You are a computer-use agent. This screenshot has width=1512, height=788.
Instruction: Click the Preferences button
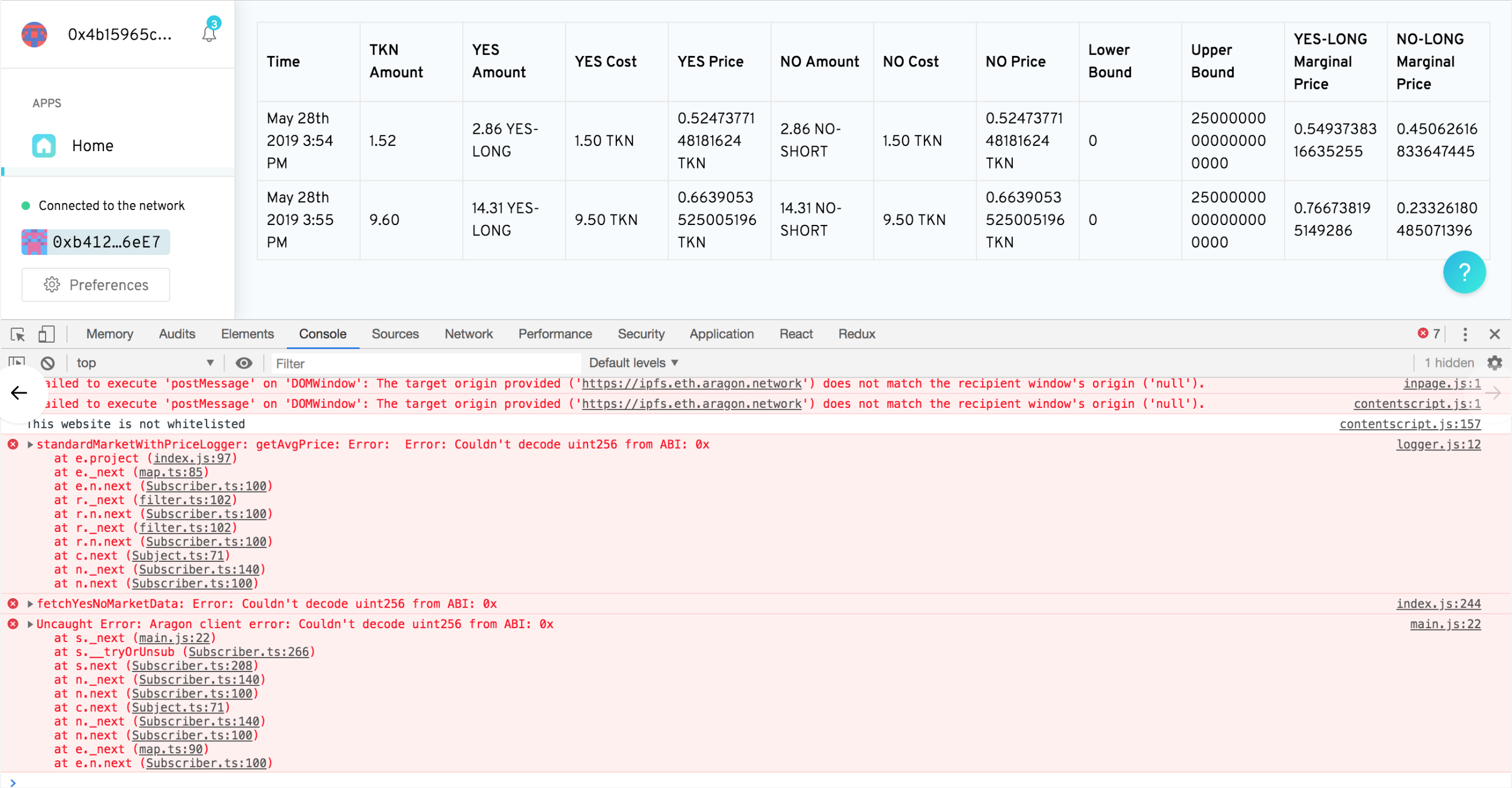point(96,285)
